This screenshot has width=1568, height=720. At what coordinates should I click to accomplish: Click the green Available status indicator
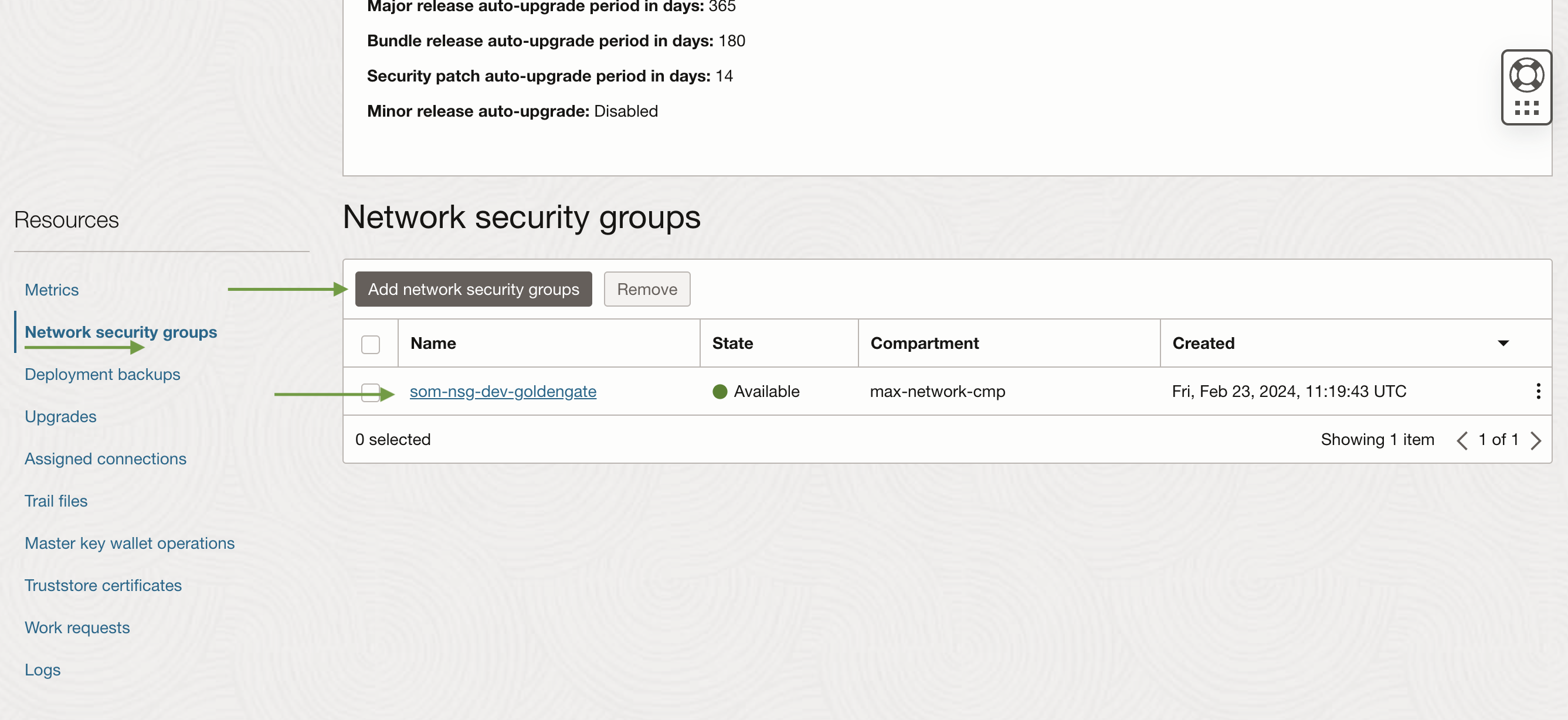(719, 391)
